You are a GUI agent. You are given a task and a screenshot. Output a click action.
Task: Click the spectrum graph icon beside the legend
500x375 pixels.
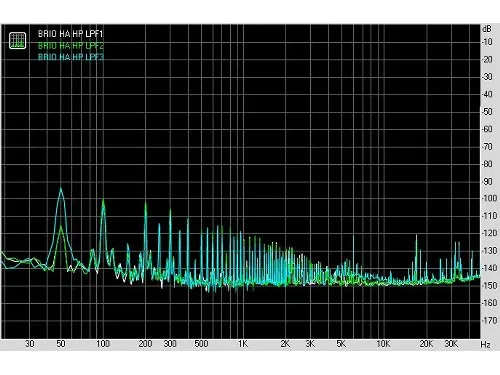click(x=17, y=41)
